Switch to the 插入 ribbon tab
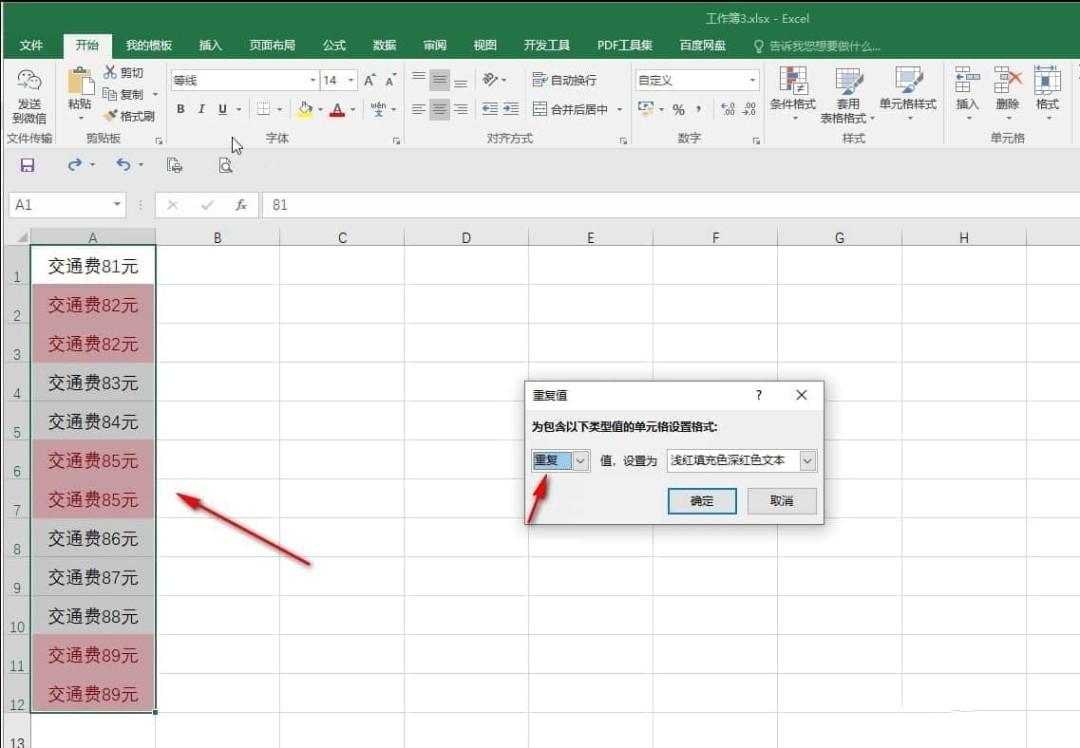This screenshot has height=748, width=1080. coord(210,45)
